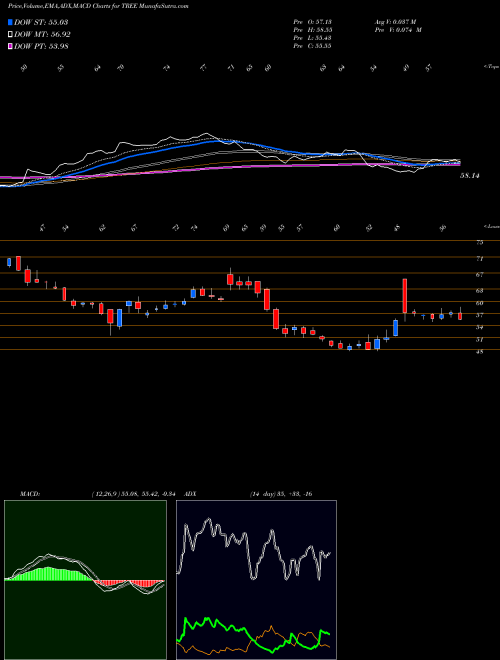Click the 51 price axis label
Screen dimensions: 500x660
point(480,339)
